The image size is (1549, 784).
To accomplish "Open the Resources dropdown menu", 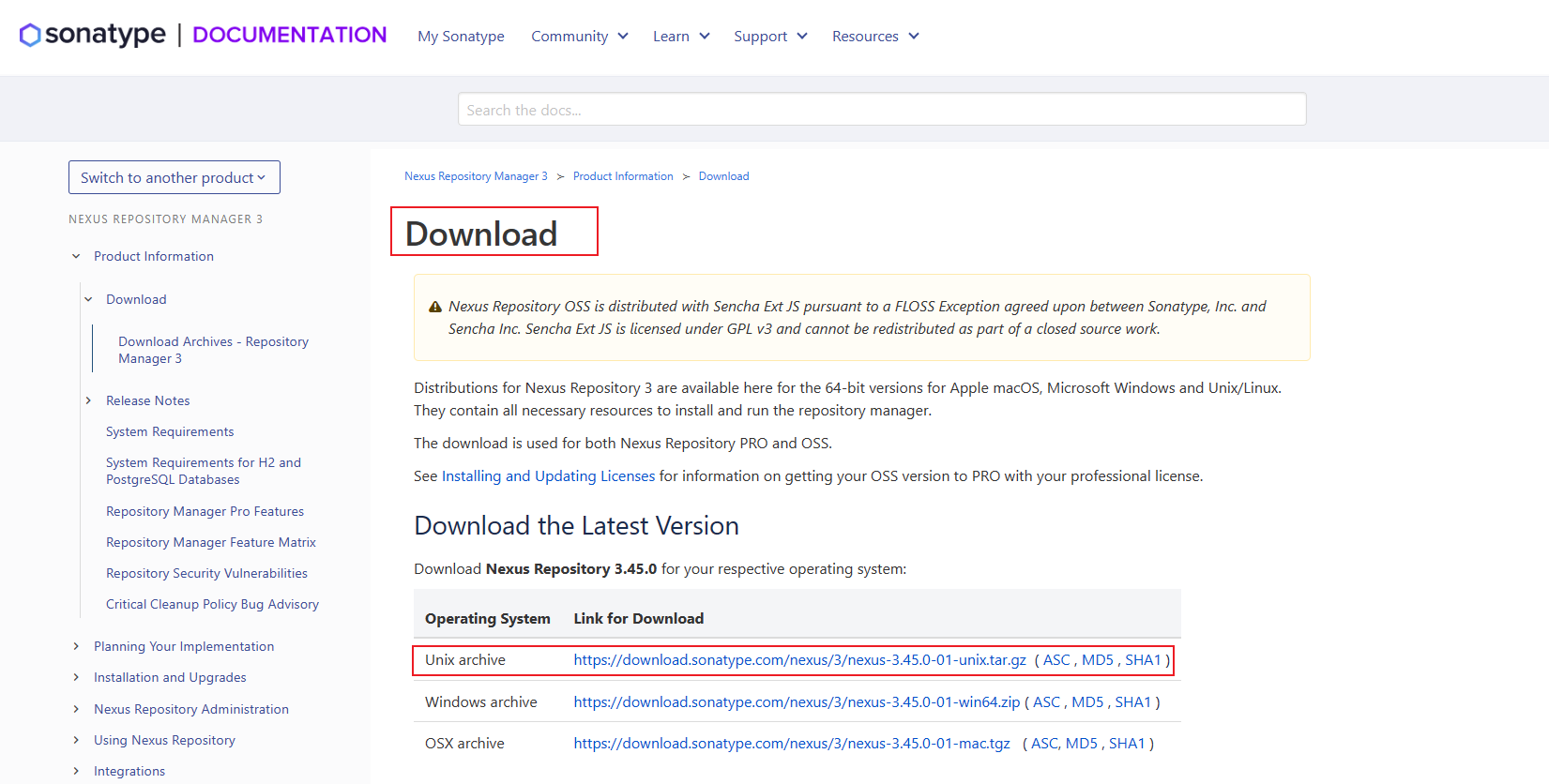I will point(875,37).
